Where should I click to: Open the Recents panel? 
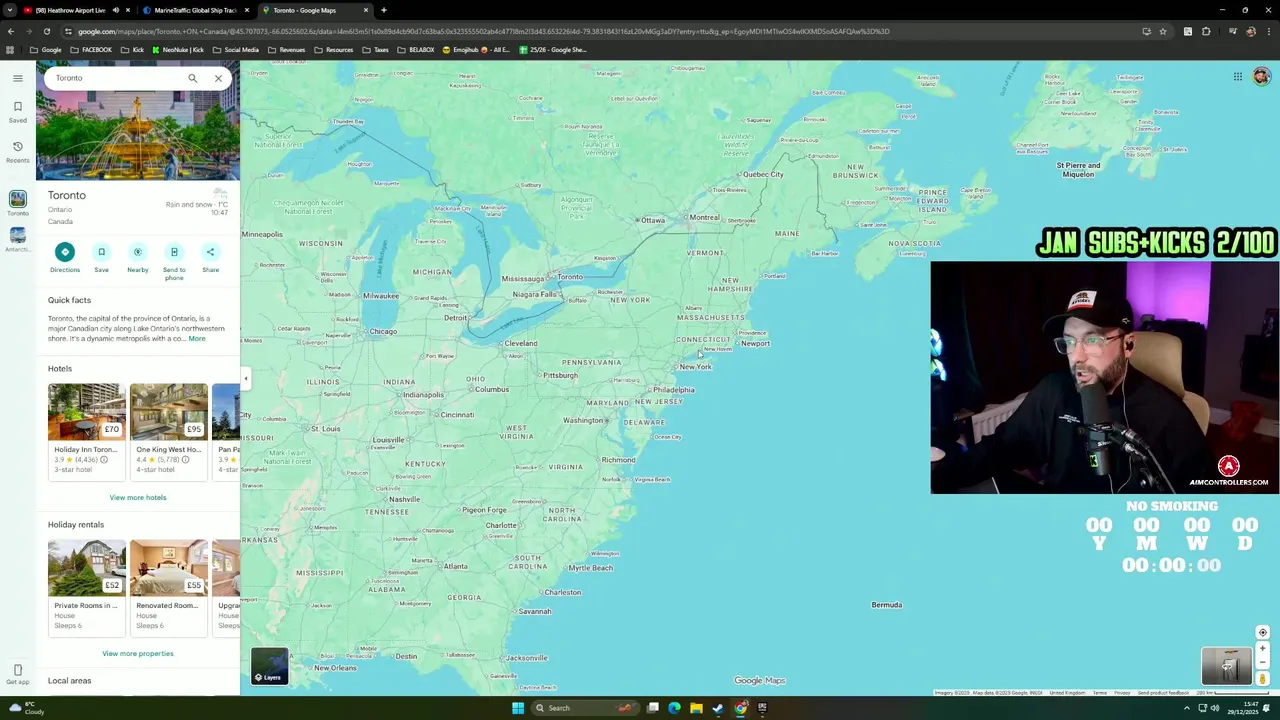(x=17, y=152)
